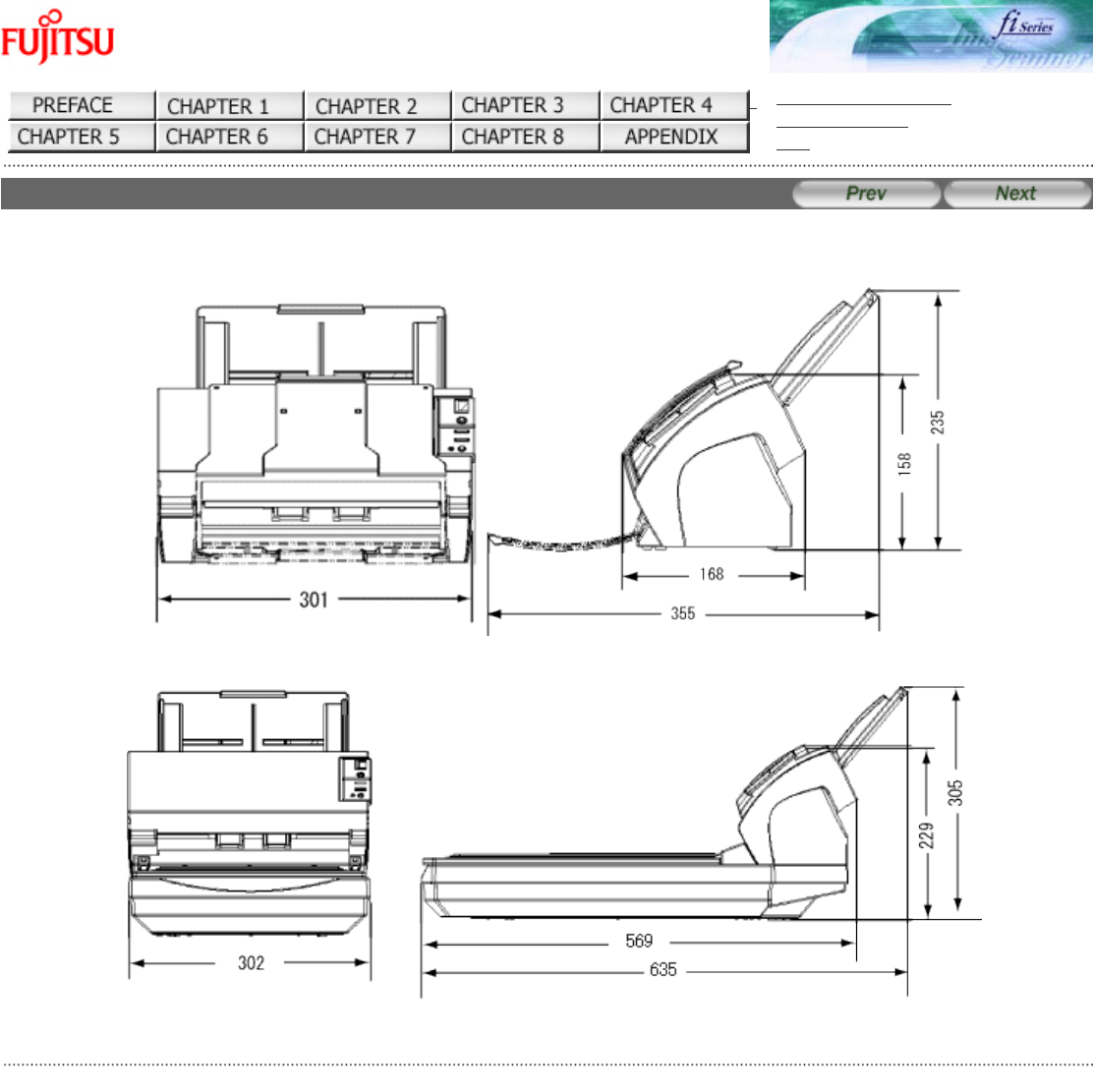Screen dimensions: 1093x1092
Task: Click the CHAPTER 7 tab
Action: (377, 137)
